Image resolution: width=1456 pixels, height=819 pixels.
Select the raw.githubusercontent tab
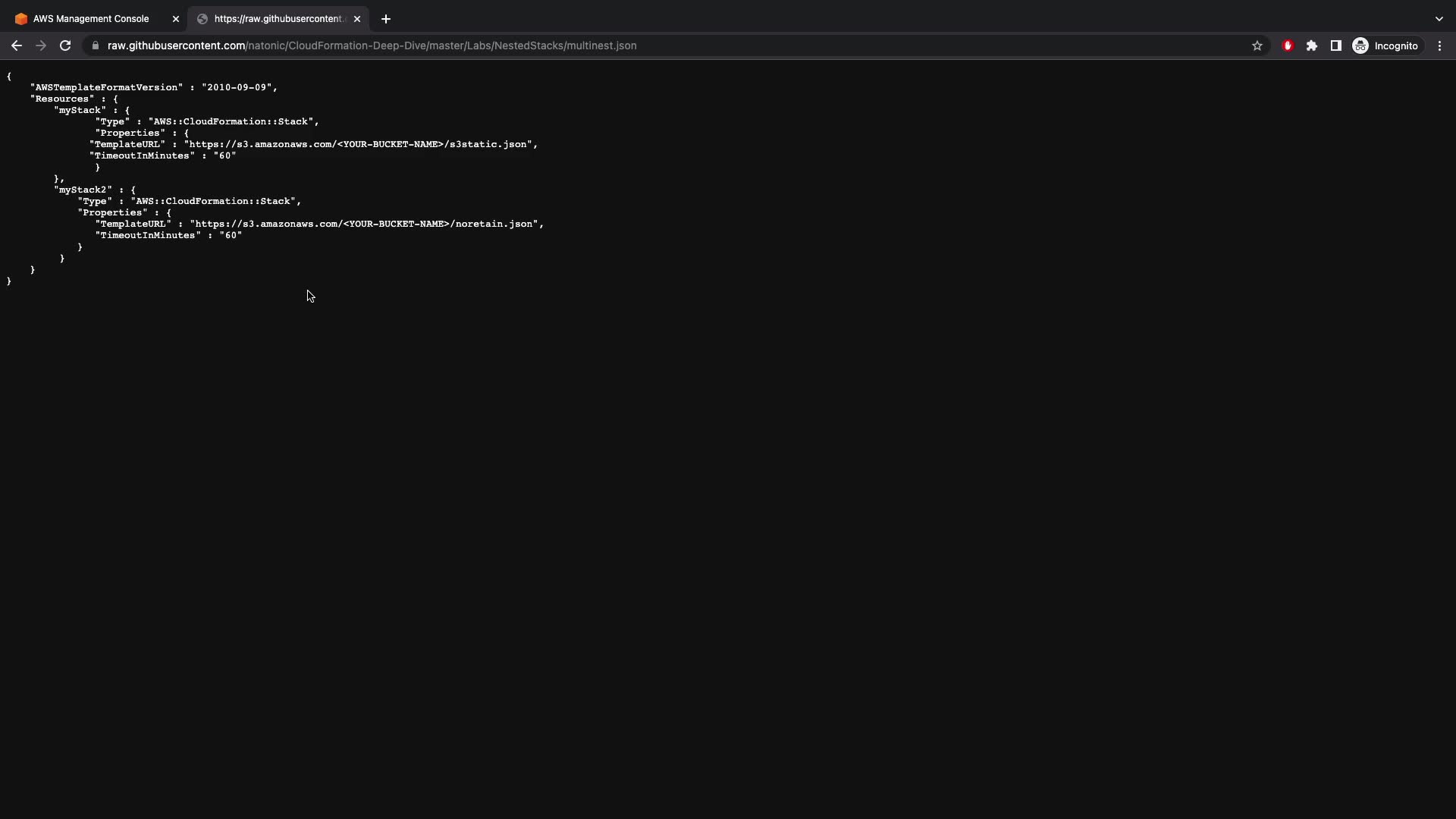point(279,19)
